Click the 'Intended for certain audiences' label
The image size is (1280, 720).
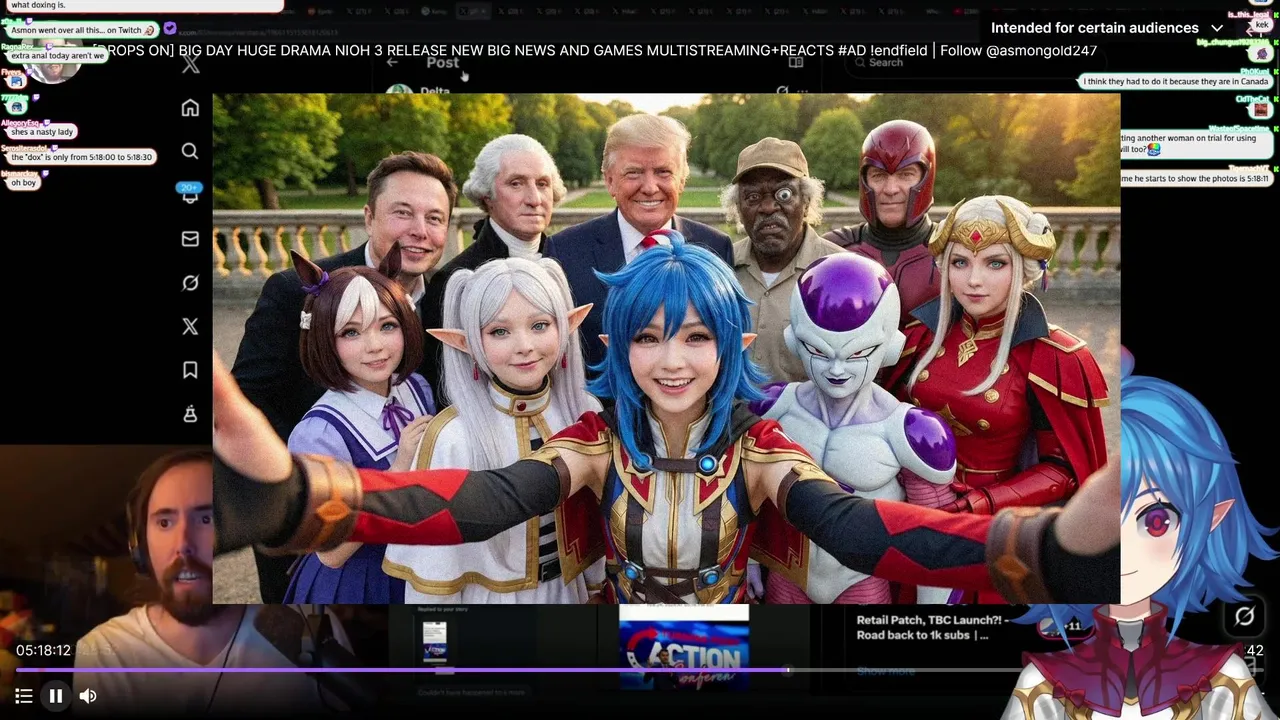tap(1094, 28)
